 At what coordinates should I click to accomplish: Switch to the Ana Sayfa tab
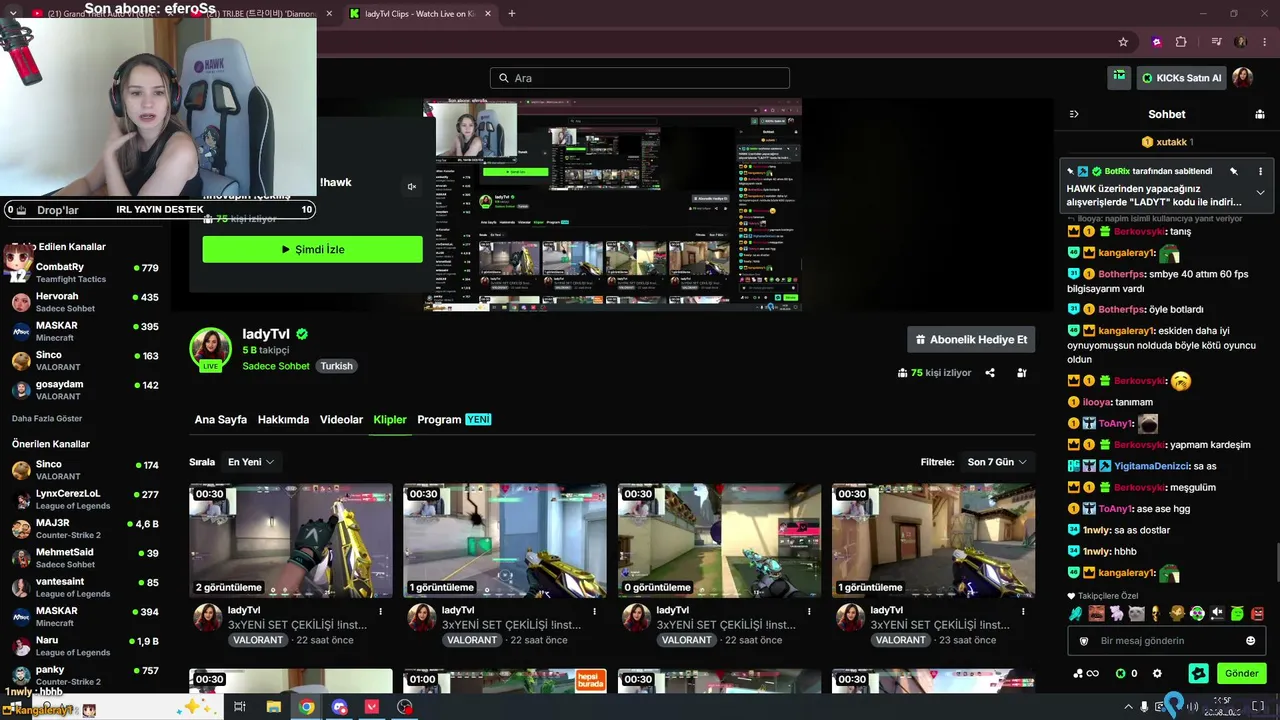coord(221,420)
